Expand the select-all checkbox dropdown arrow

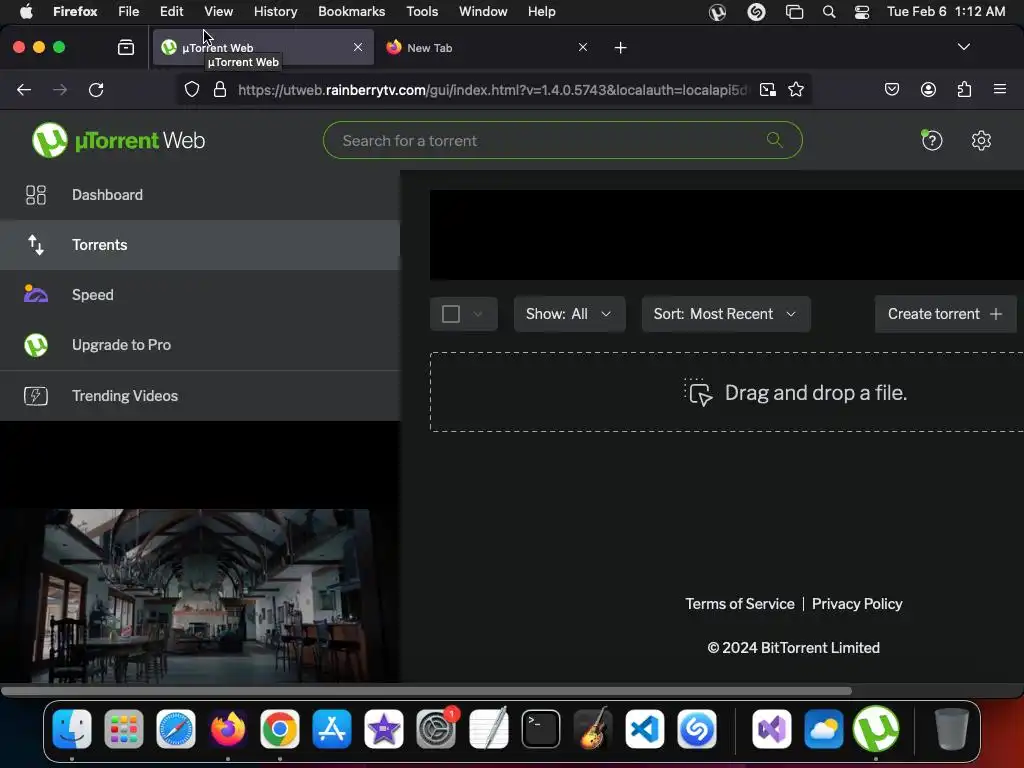pyautogui.click(x=478, y=314)
